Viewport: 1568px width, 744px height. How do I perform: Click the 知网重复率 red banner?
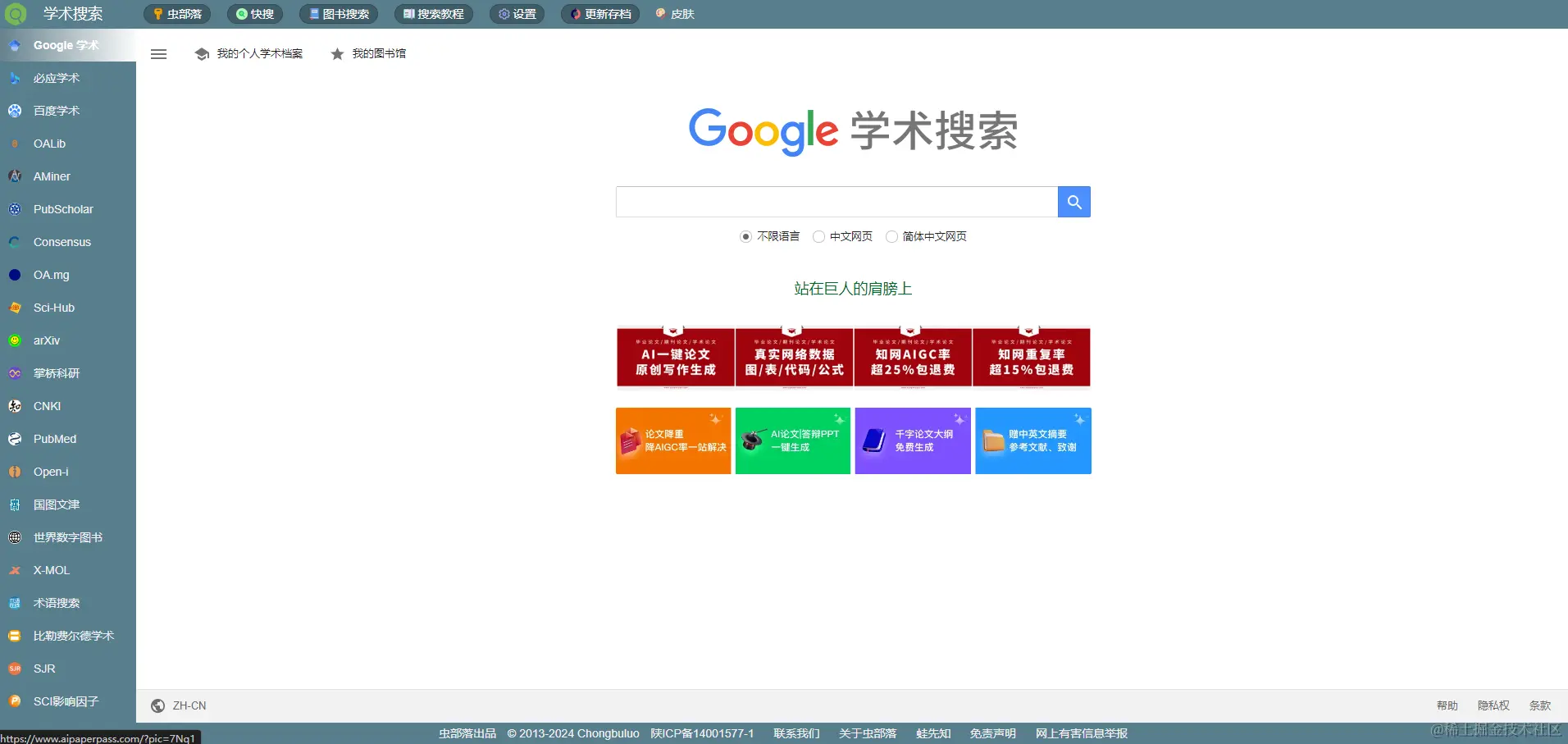(x=1032, y=358)
